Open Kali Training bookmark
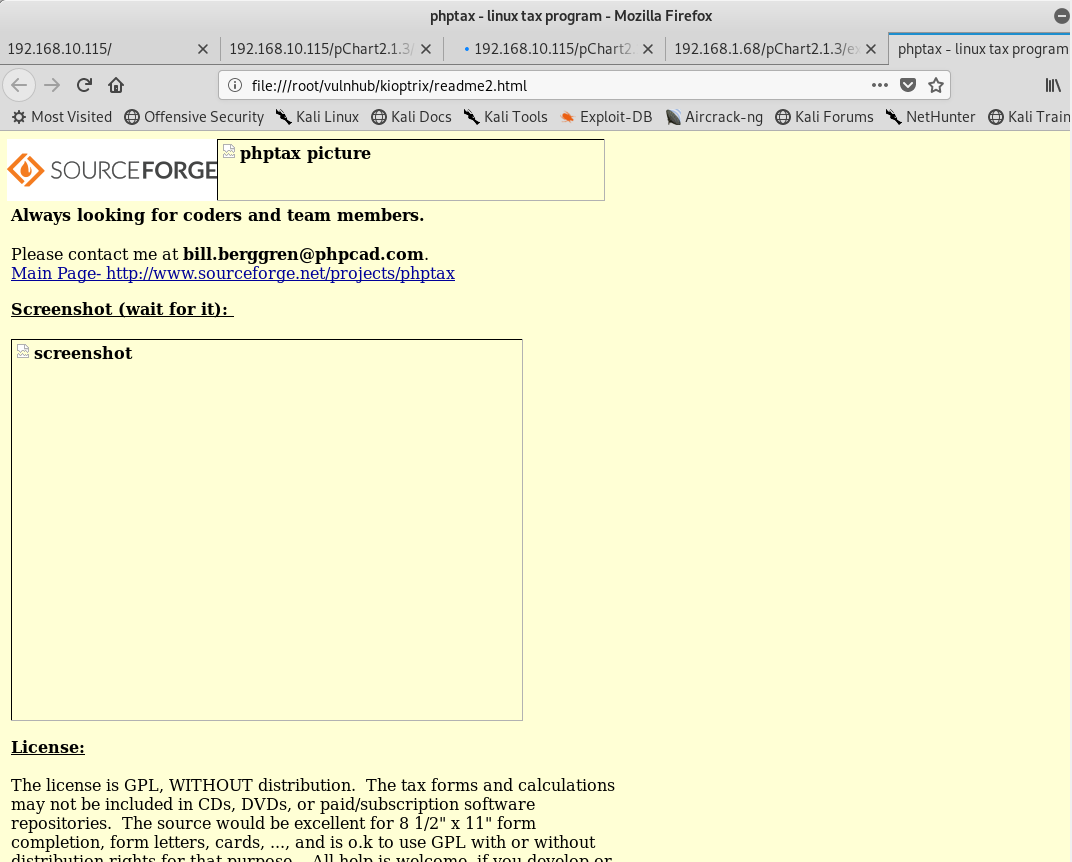The width and height of the screenshot is (1072, 862). pyautogui.click(x=1030, y=117)
